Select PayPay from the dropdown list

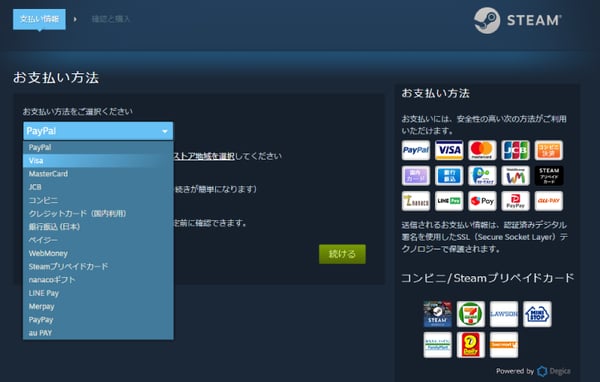[98, 320]
